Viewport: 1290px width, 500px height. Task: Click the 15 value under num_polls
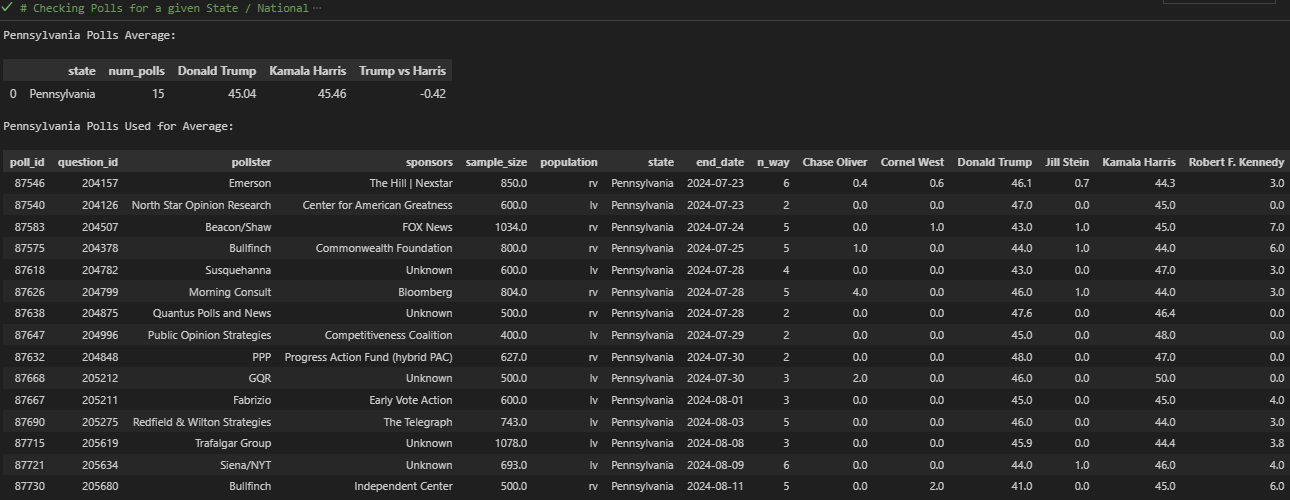point(158,94)
